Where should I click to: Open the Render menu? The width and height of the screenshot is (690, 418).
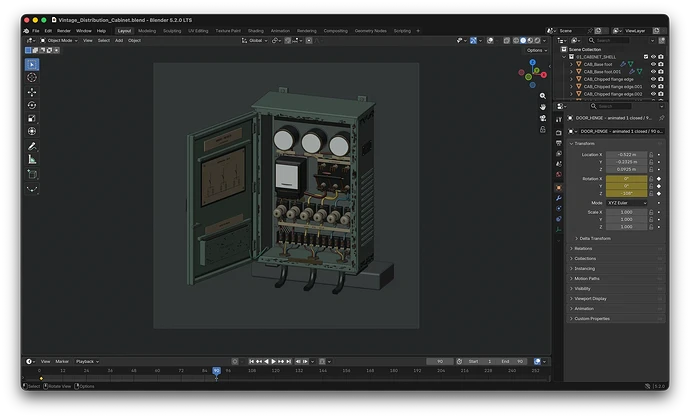tap(64, 31)
